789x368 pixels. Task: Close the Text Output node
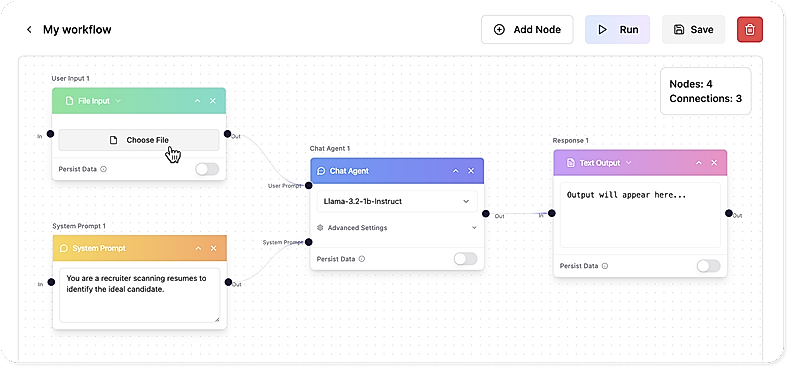point(714,163)
